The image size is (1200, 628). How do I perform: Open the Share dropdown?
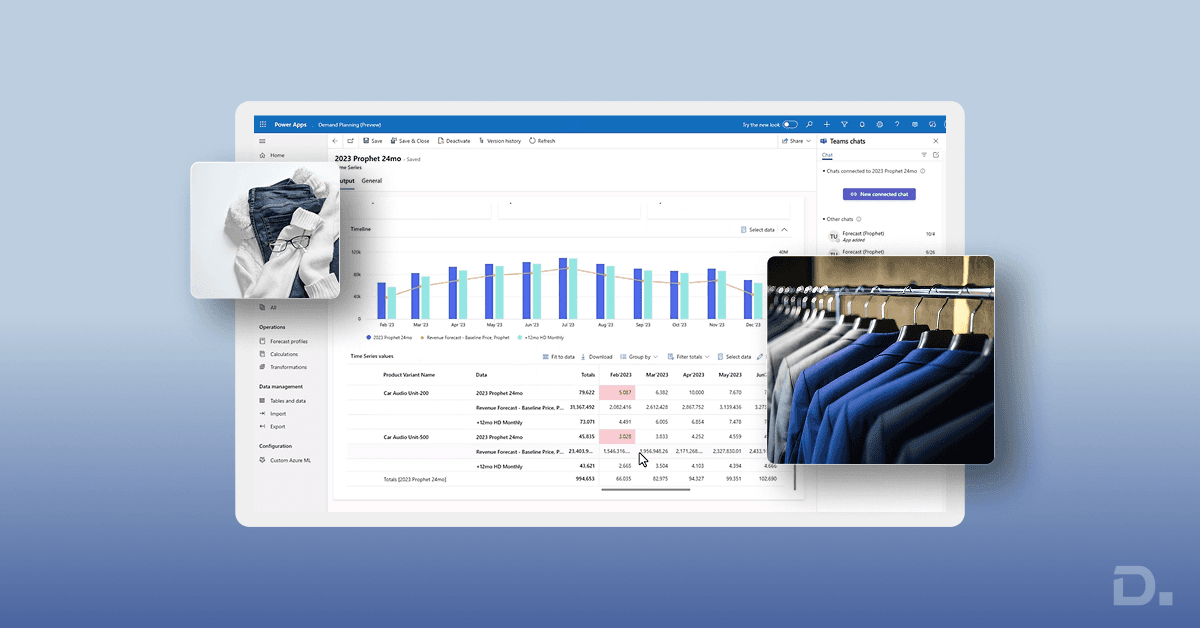pyautogui.click(x=796, y=141)
